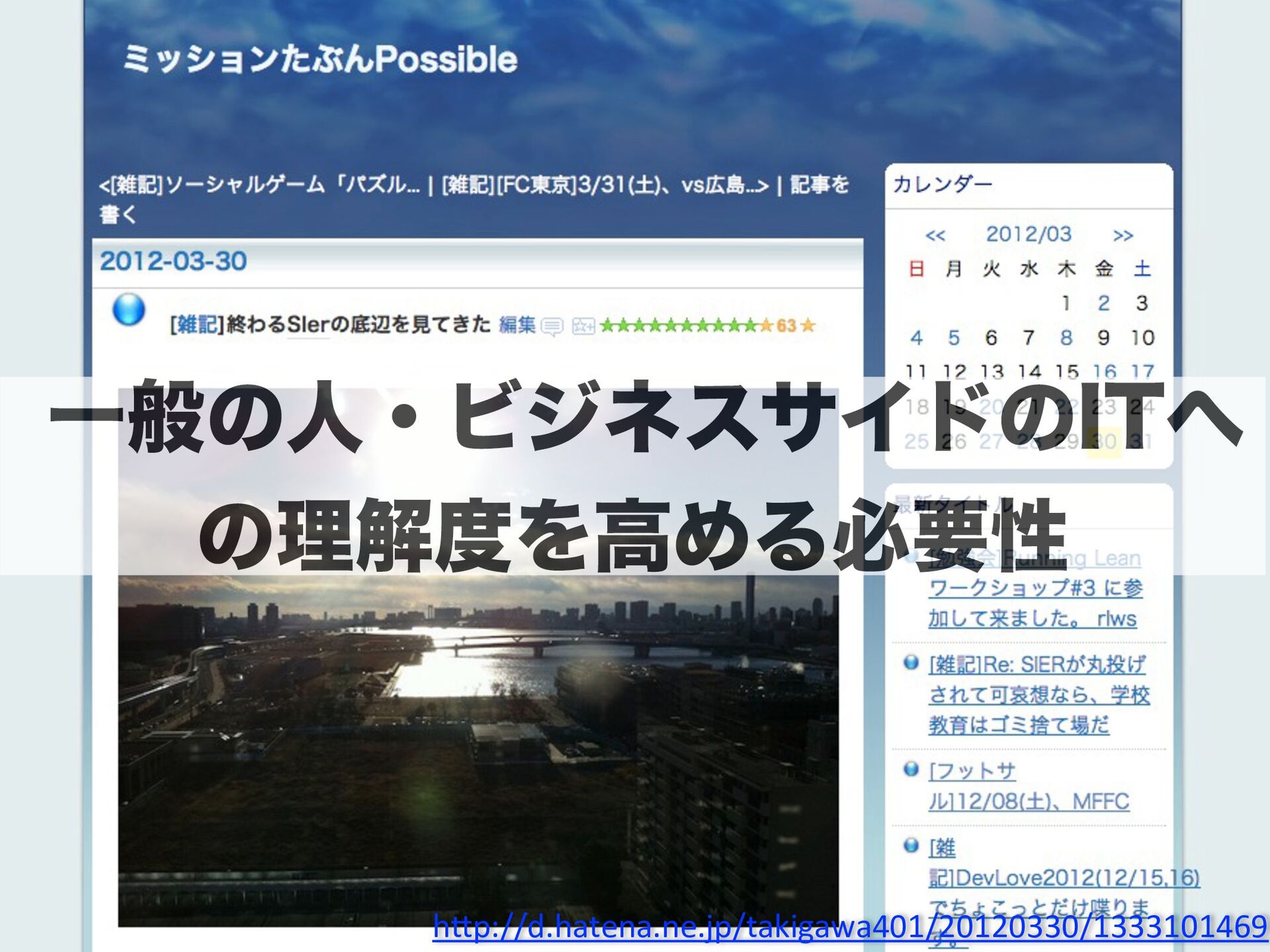This screenshot has height=952, width=1270.
Task: Click globe bullet beside フットサル entry
Action: (x=911, y=769)
